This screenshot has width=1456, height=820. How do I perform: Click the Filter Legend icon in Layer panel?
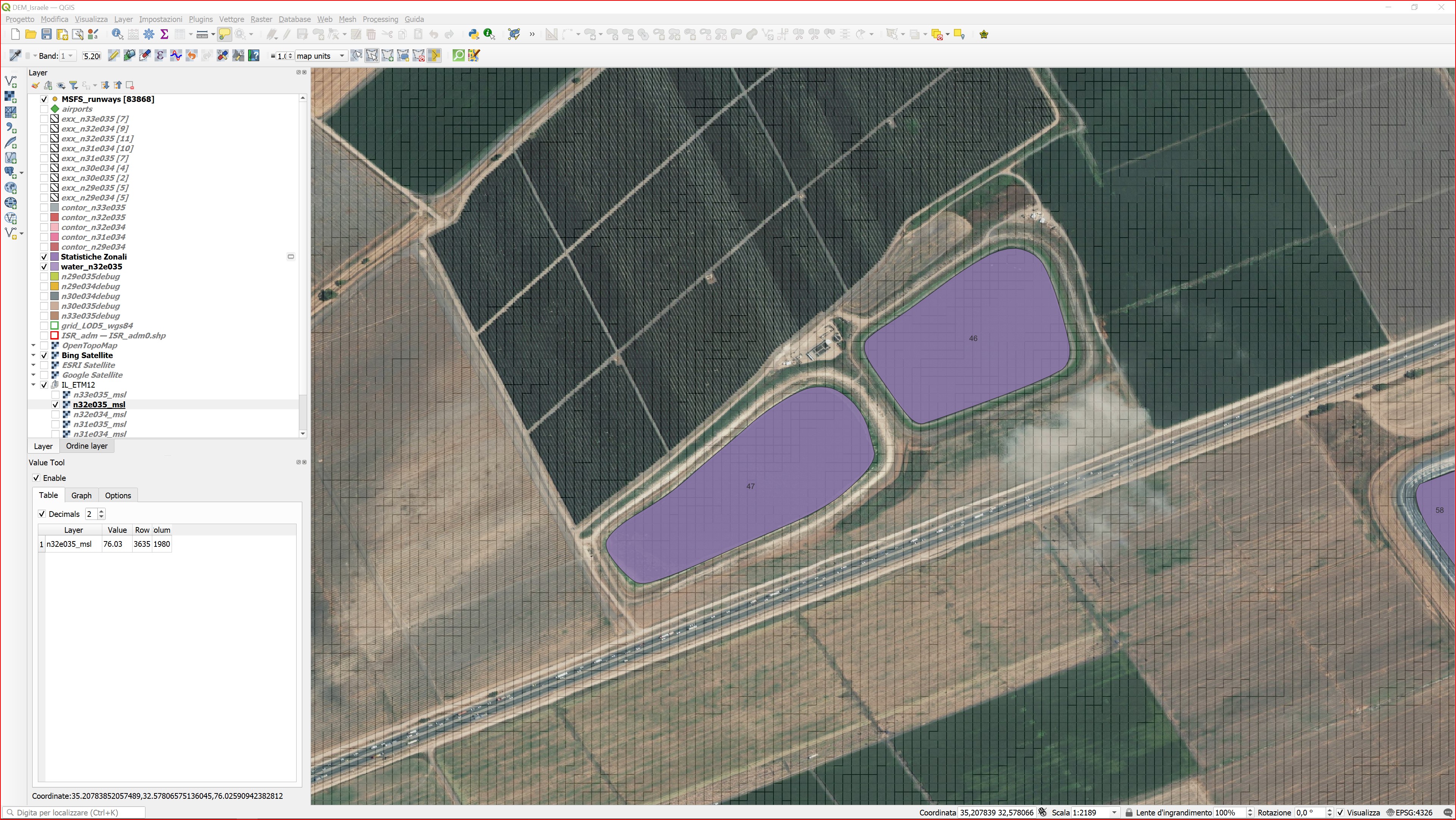73,85
